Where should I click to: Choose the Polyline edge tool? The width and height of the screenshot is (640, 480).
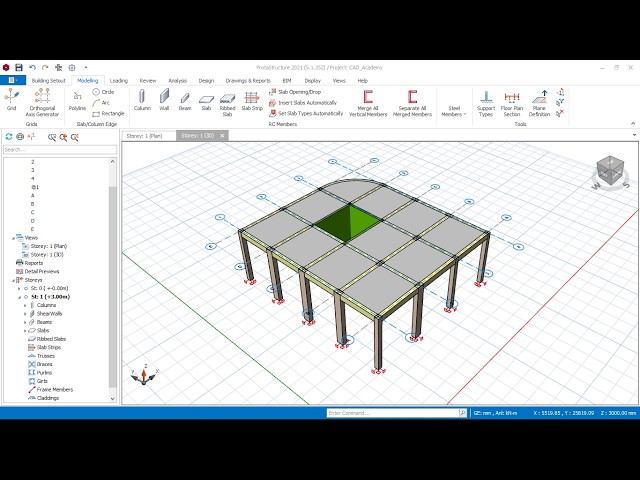coord(77,101)
